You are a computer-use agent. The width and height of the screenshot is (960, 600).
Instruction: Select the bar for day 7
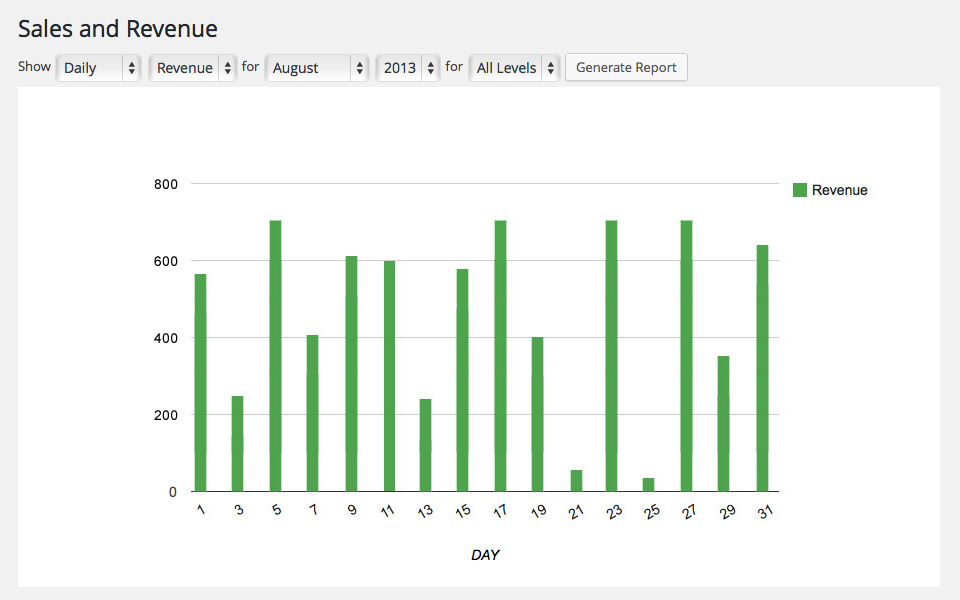pos(313,413)
